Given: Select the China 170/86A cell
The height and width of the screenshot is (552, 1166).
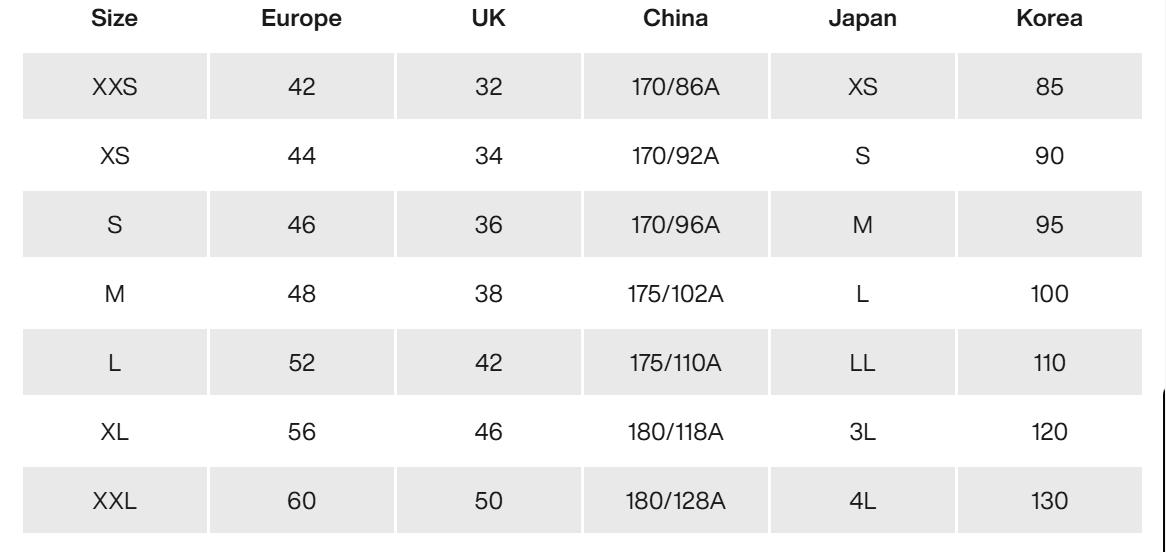Looking at the screenshot, I should point(675,87).
